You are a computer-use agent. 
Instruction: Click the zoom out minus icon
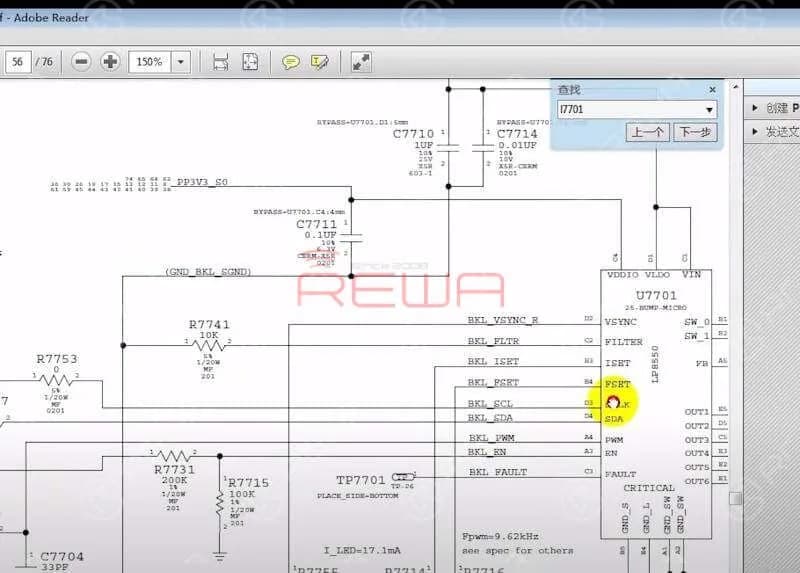tap(81, 62)
